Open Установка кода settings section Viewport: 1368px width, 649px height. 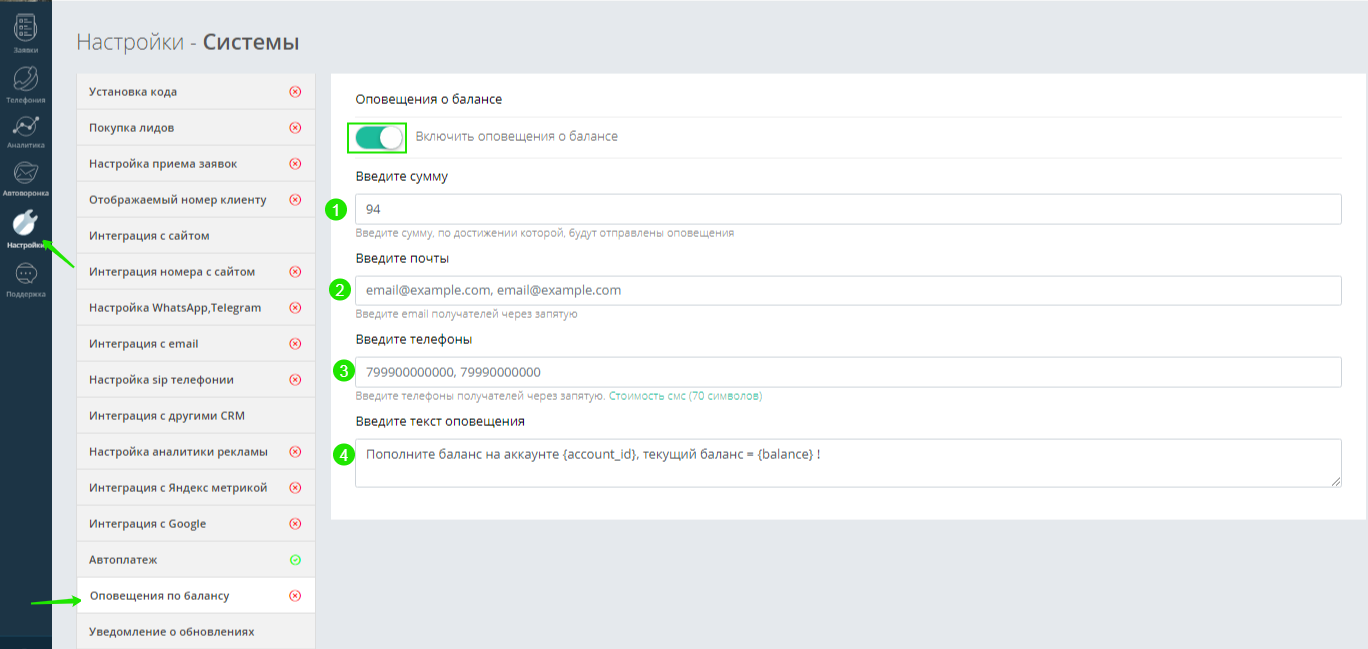tap(196, 92)
